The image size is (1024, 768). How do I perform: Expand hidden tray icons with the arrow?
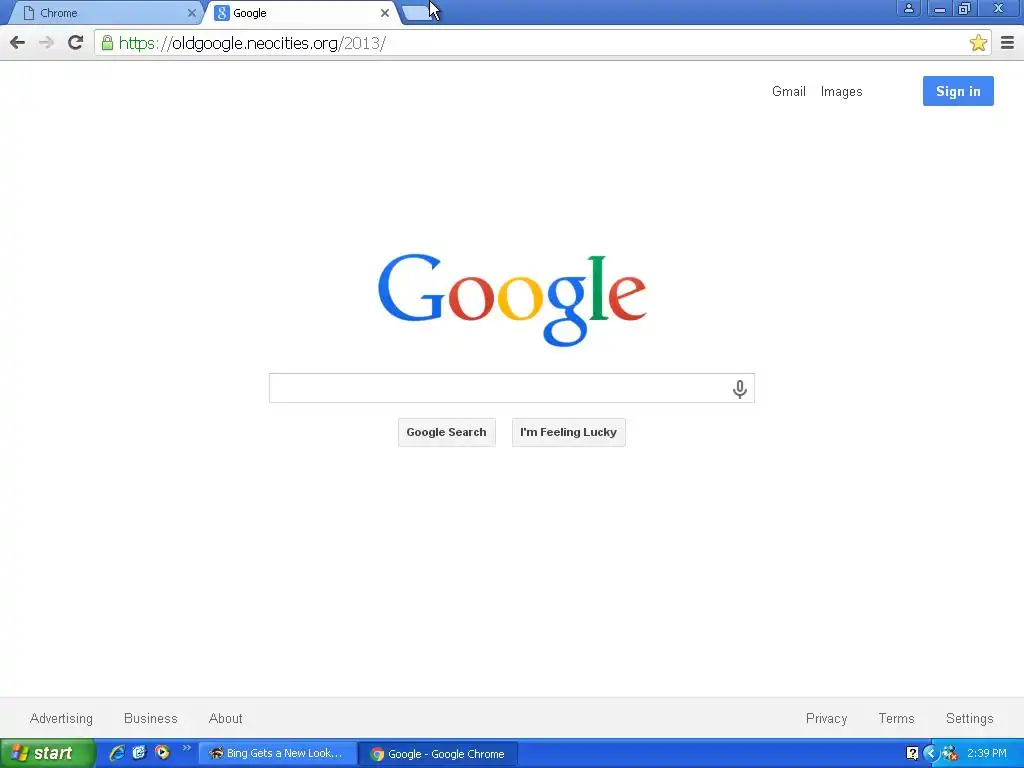(931, 754)
